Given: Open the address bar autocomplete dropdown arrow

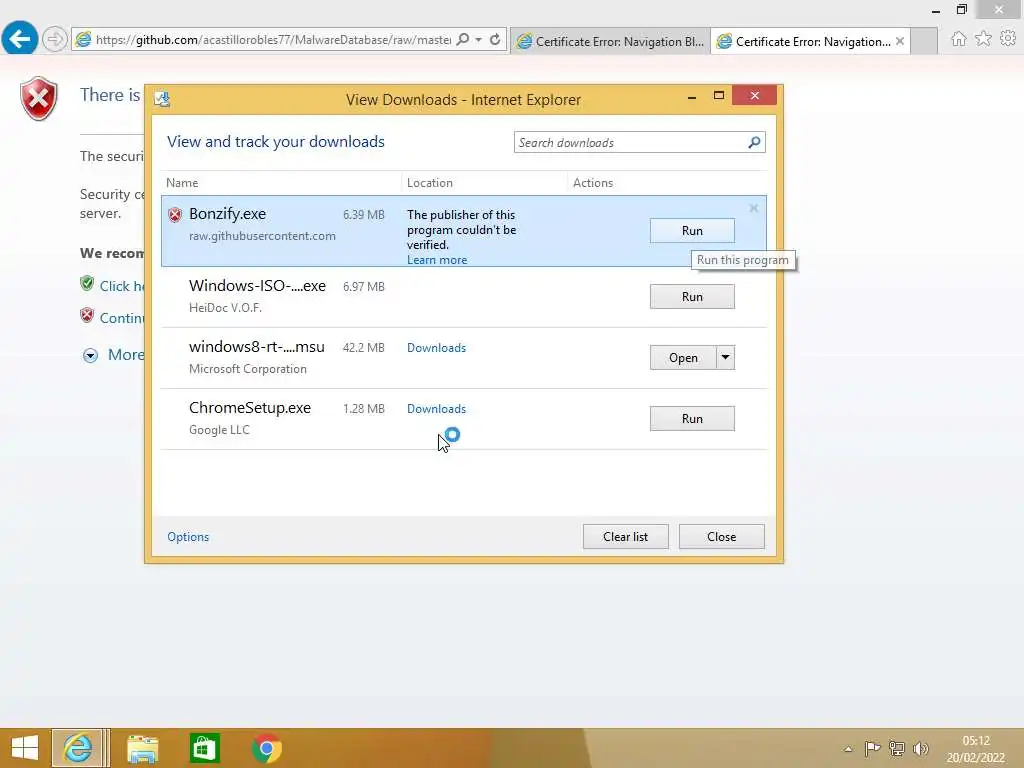Looking at the screenshot, I should pos(479,40).
